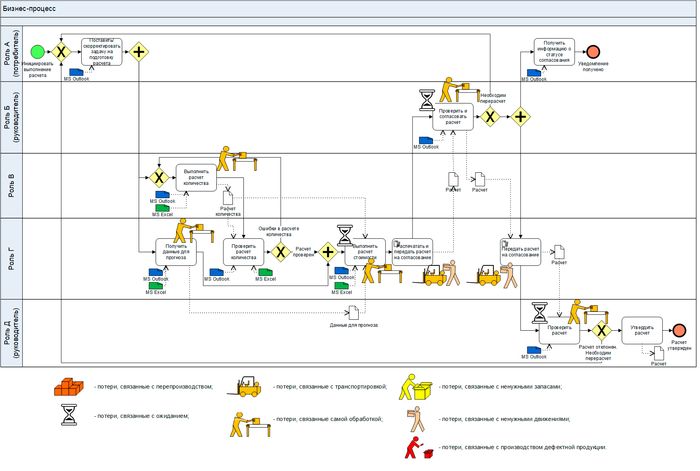Click the 'Выполнить расчет количества' task
Screen dimensions: 700x471
(x=196, y=177)
